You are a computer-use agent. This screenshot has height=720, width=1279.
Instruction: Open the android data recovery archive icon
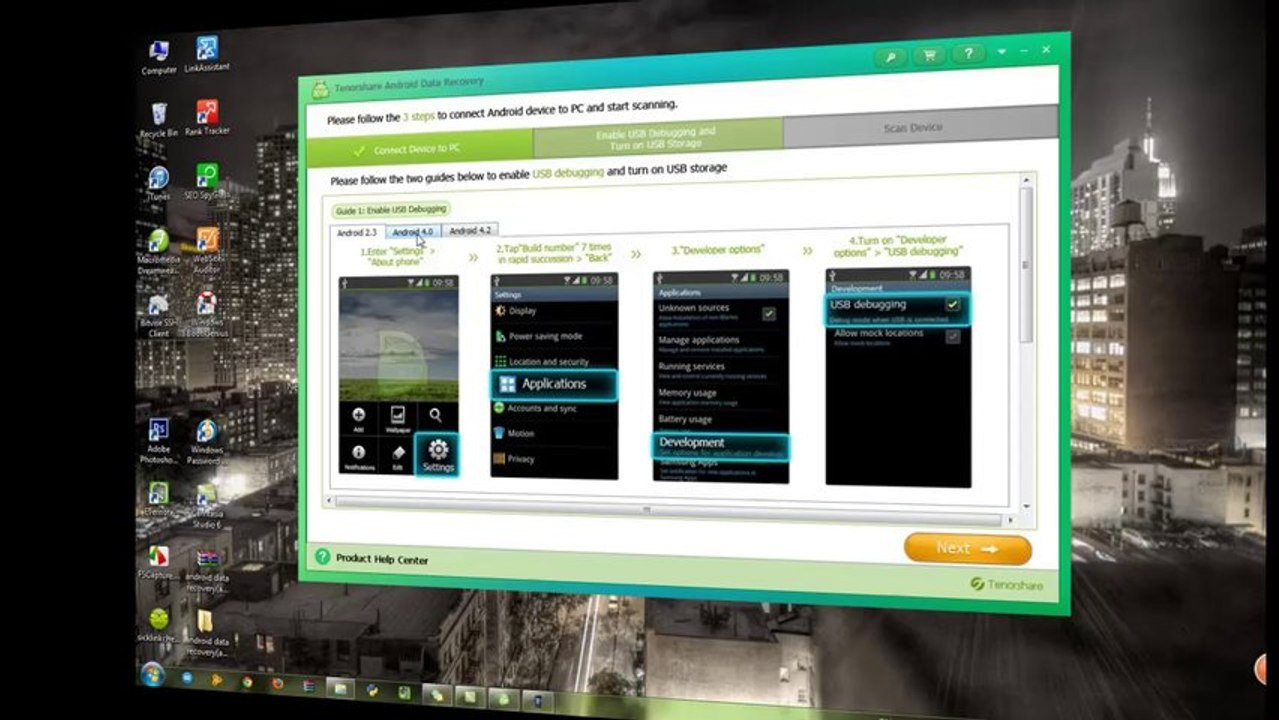coord(207,571)
